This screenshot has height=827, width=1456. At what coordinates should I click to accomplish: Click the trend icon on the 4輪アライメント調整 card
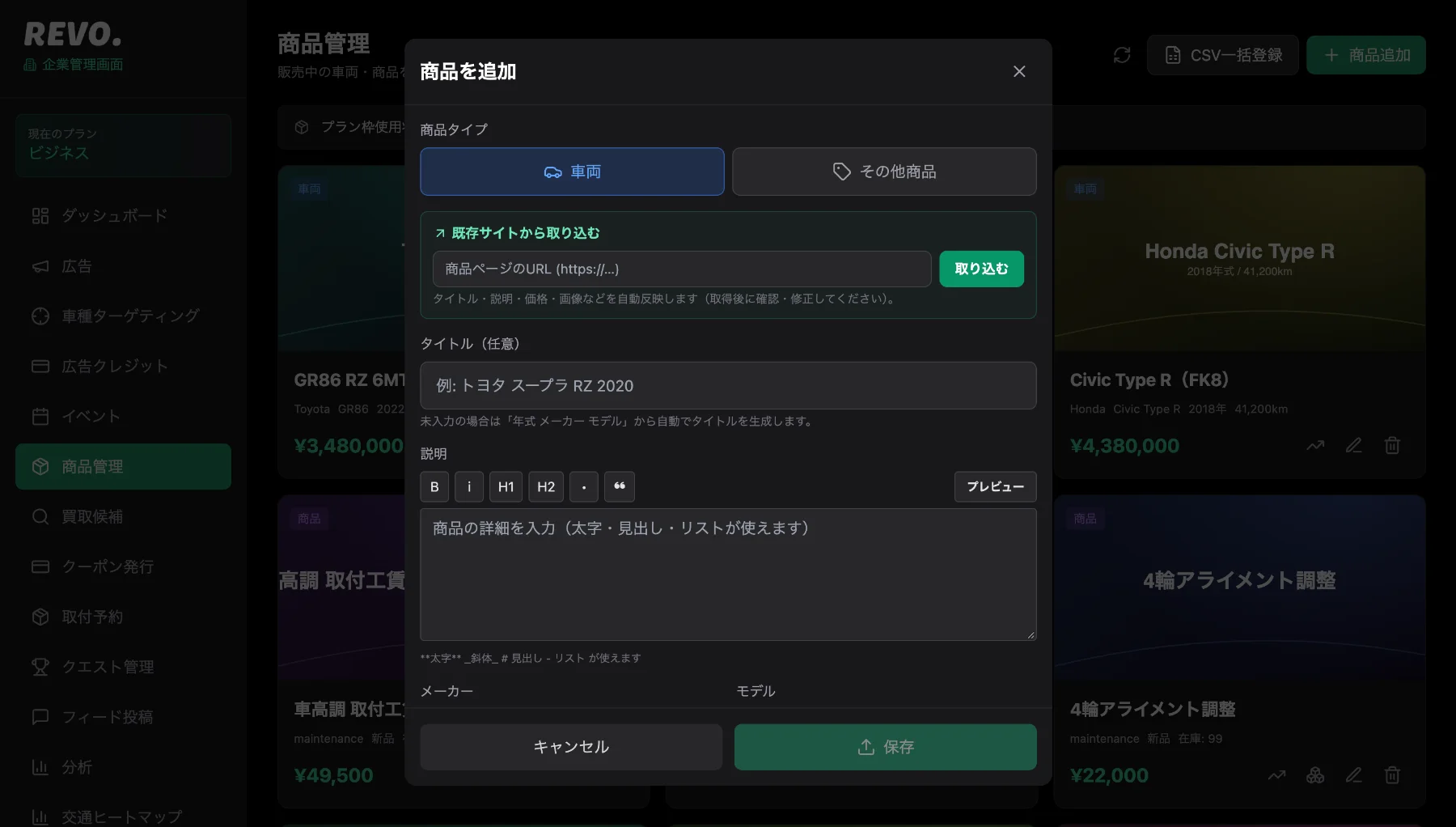click(1276, 775)
